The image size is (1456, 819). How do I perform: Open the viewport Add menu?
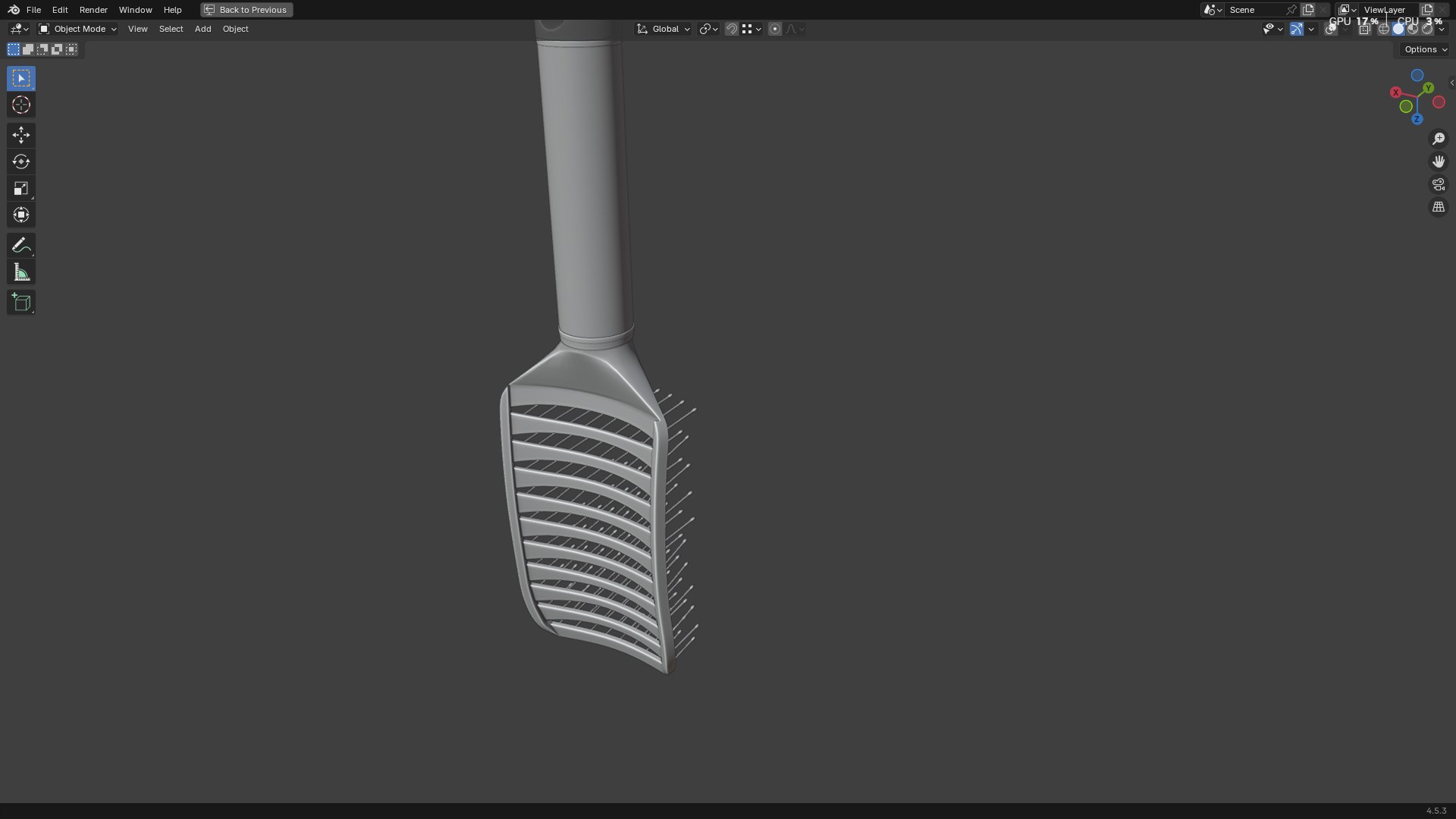pyautogui.click(x=202, y=29)
